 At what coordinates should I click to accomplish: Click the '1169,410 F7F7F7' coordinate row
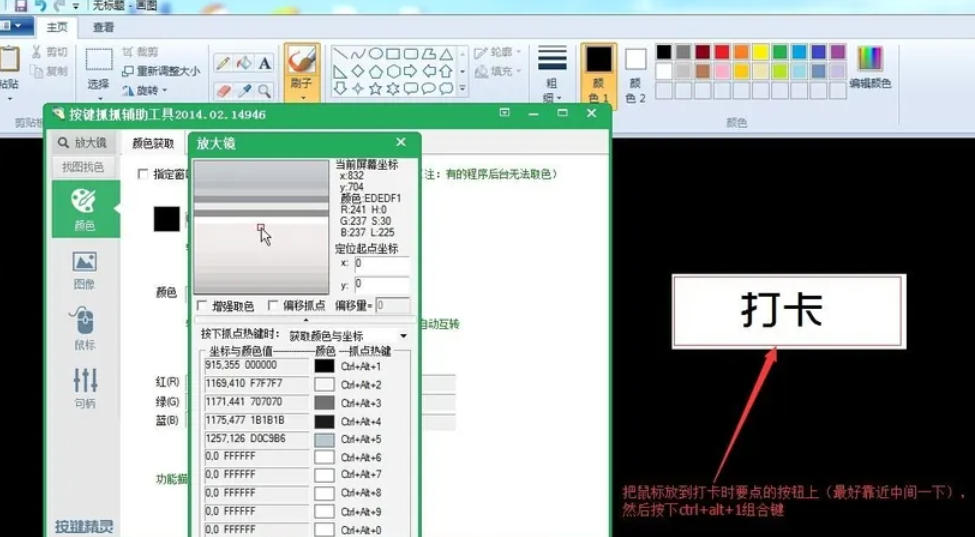pyautogui.click(x=257, y=384)
